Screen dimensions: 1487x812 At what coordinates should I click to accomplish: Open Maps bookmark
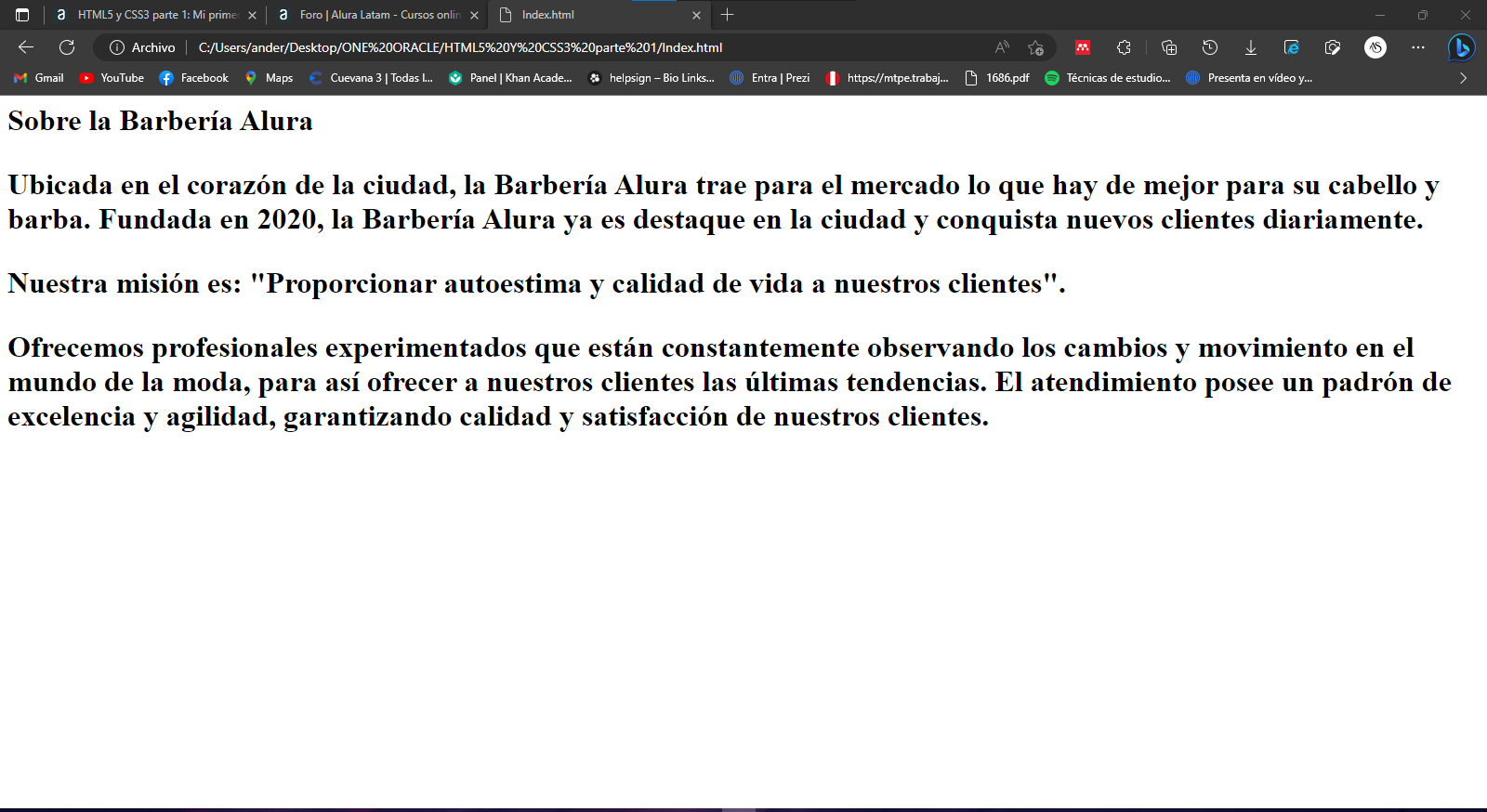(269, 78)
